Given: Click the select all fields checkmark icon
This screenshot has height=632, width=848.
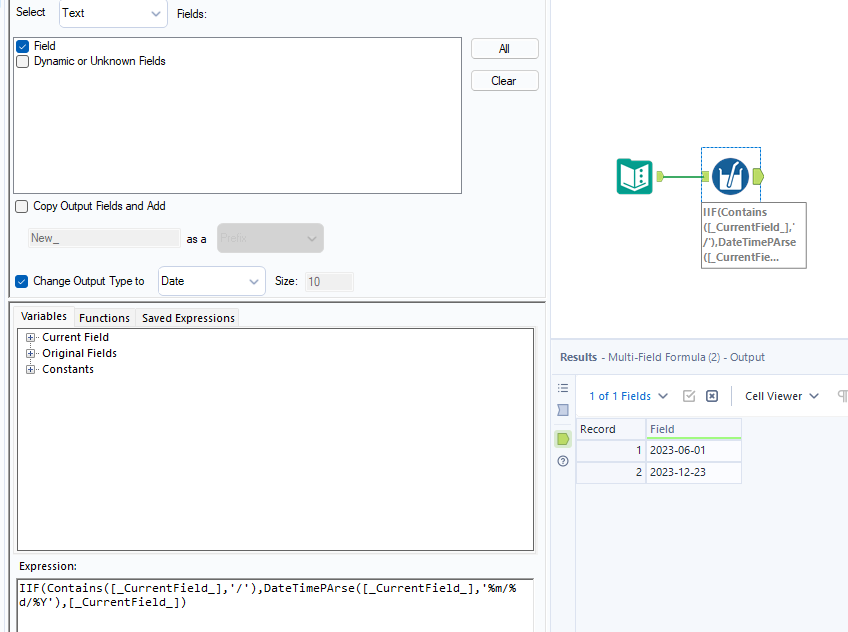Looking at the screenshot, I should (689, 396).
